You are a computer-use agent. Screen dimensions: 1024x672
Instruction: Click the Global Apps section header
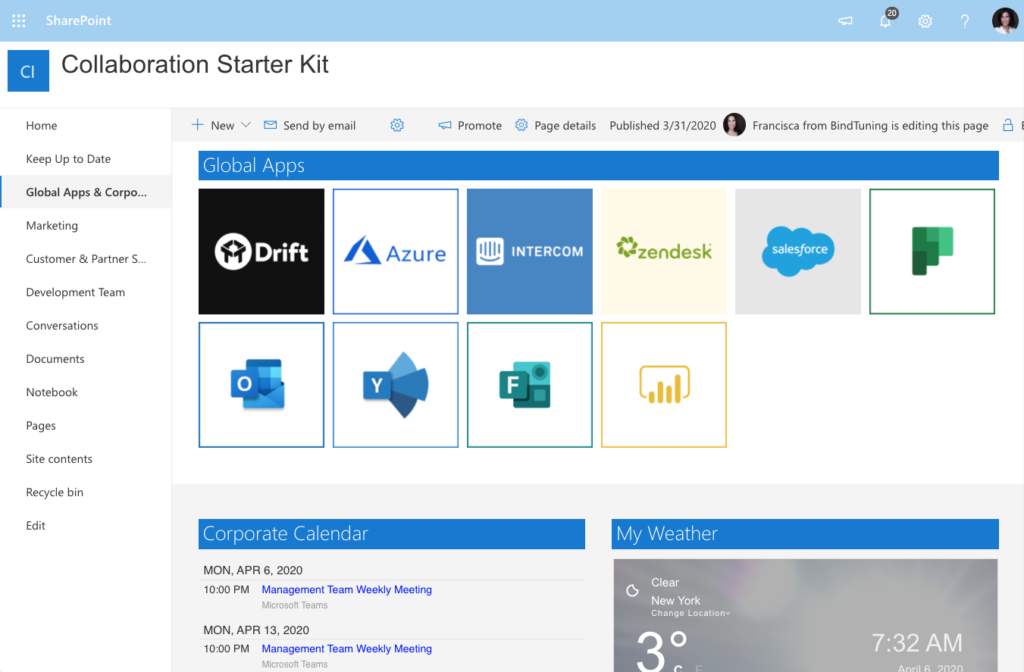pyautogui.click(x=598, y=165)
